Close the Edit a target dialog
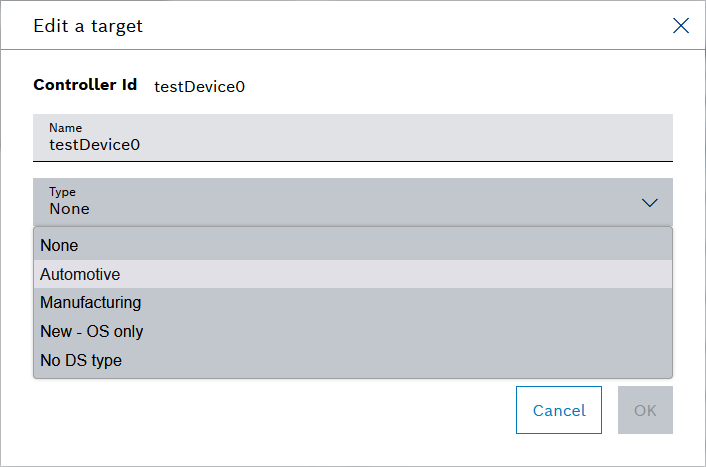This screenshot has height=467, width=706. pyautogui.click(x=681, y=26)
